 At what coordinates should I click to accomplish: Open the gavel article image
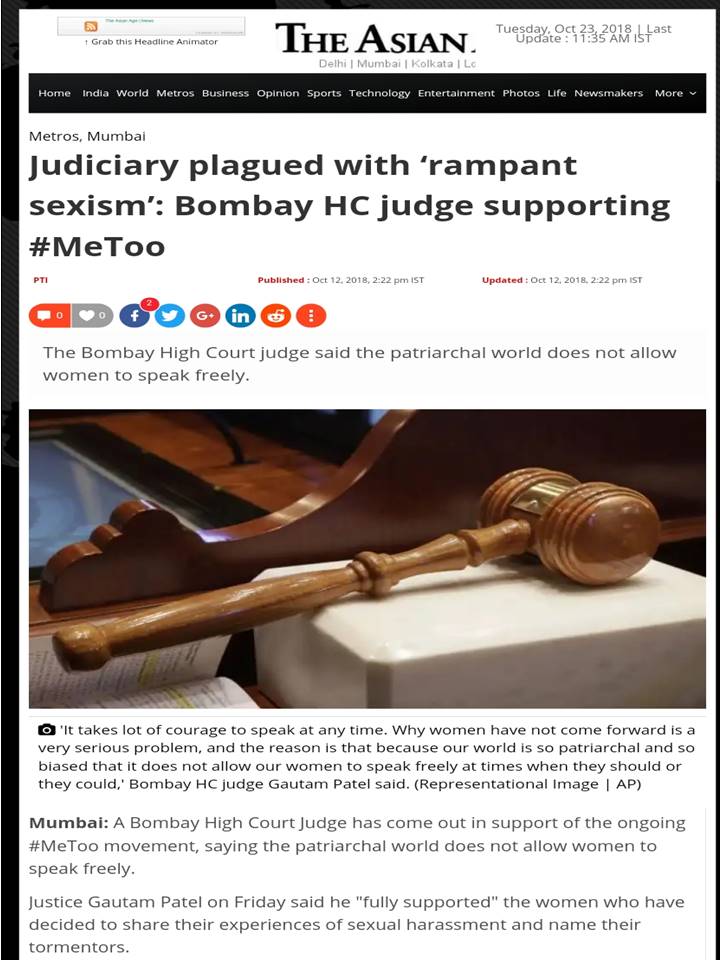(x=367, y=559)
